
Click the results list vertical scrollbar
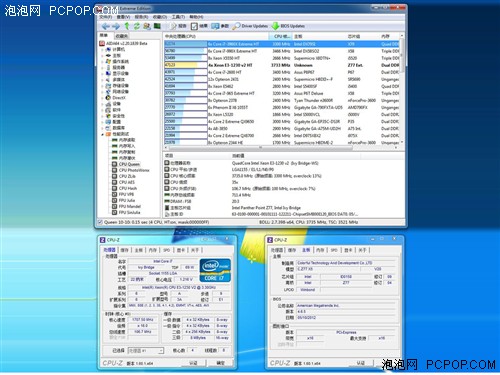(402, 90)
